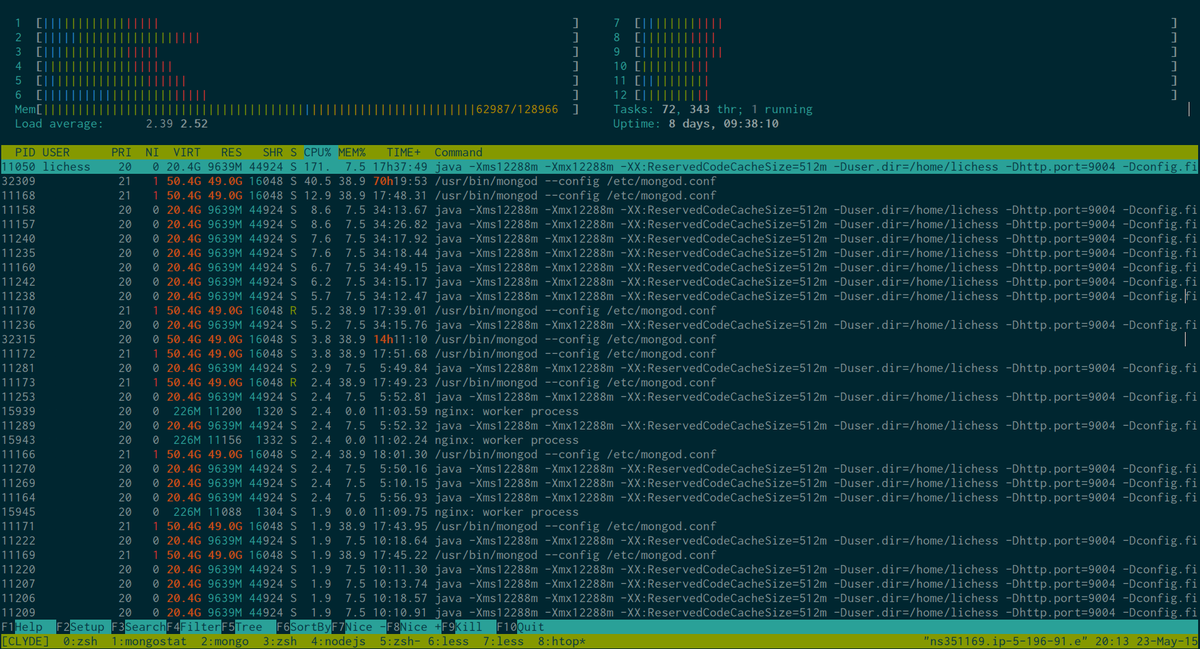
Task: Open F2 Setup in htop
Action: [x=80, y=626]
